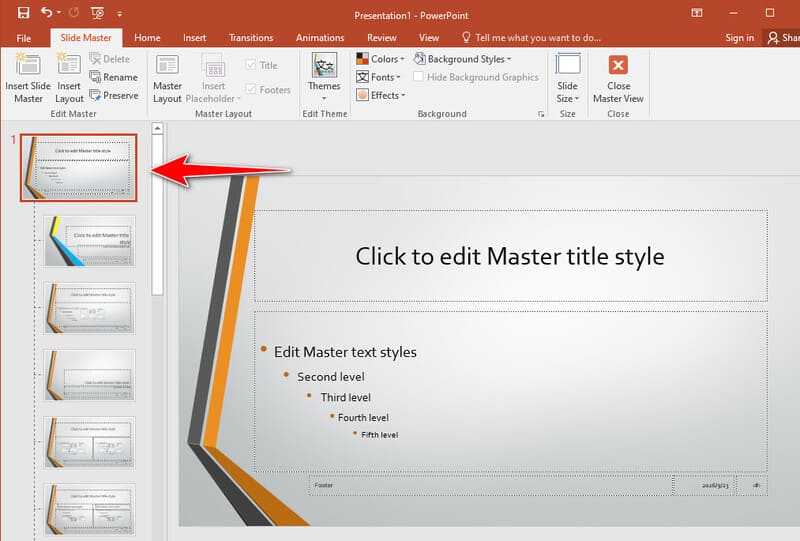
Task: Click the Insert Slide Master icon
Action: point(28,64)
